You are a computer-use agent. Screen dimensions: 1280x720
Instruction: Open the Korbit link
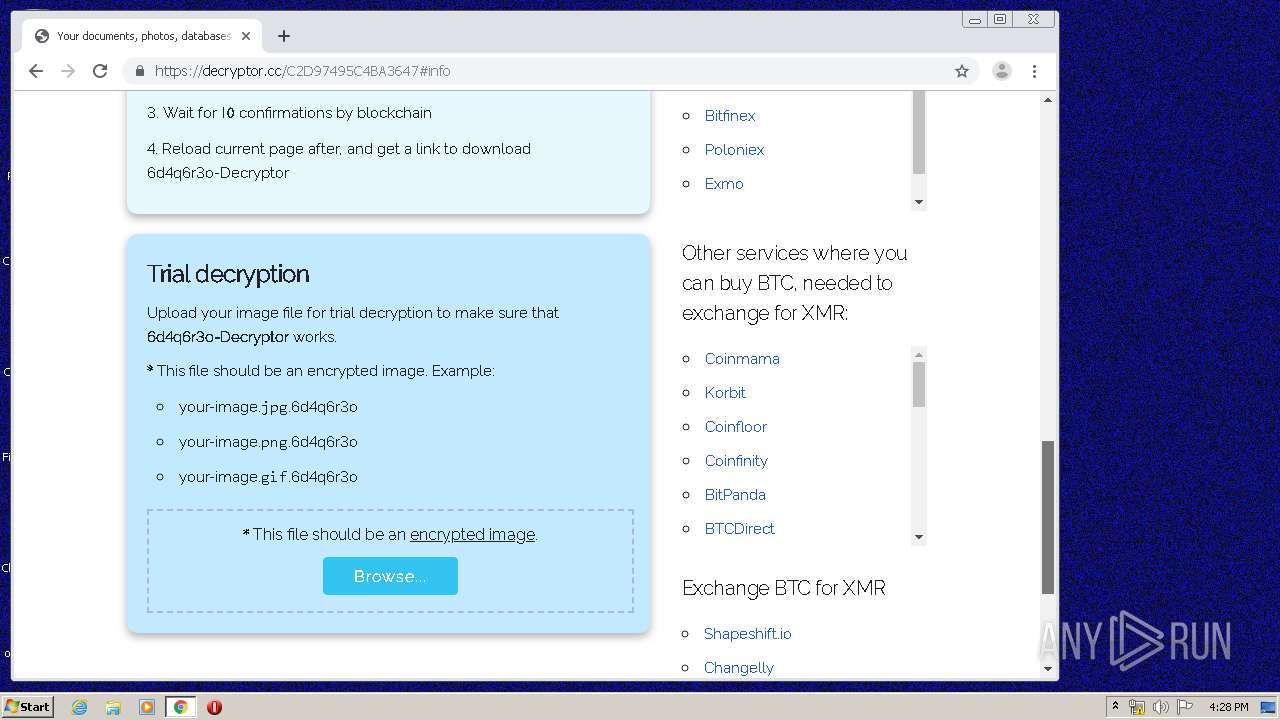(x=725, y=393)
